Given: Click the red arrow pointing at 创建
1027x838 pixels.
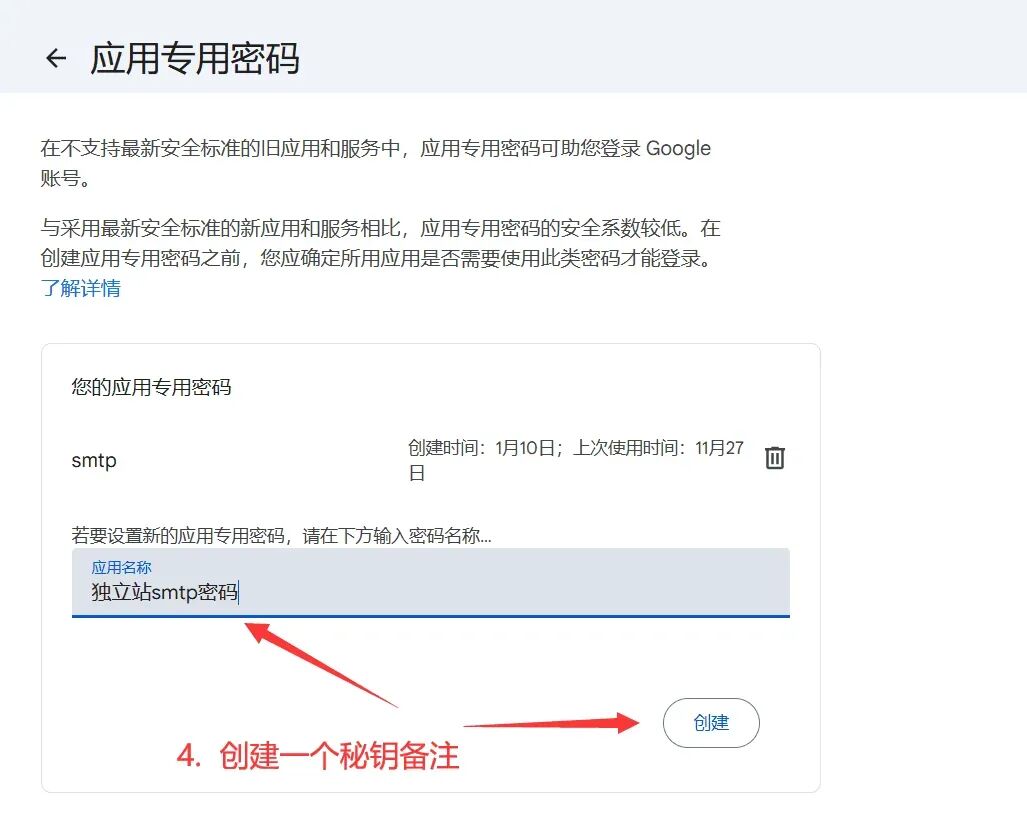Looking at the screenshot, I should 551,723.
